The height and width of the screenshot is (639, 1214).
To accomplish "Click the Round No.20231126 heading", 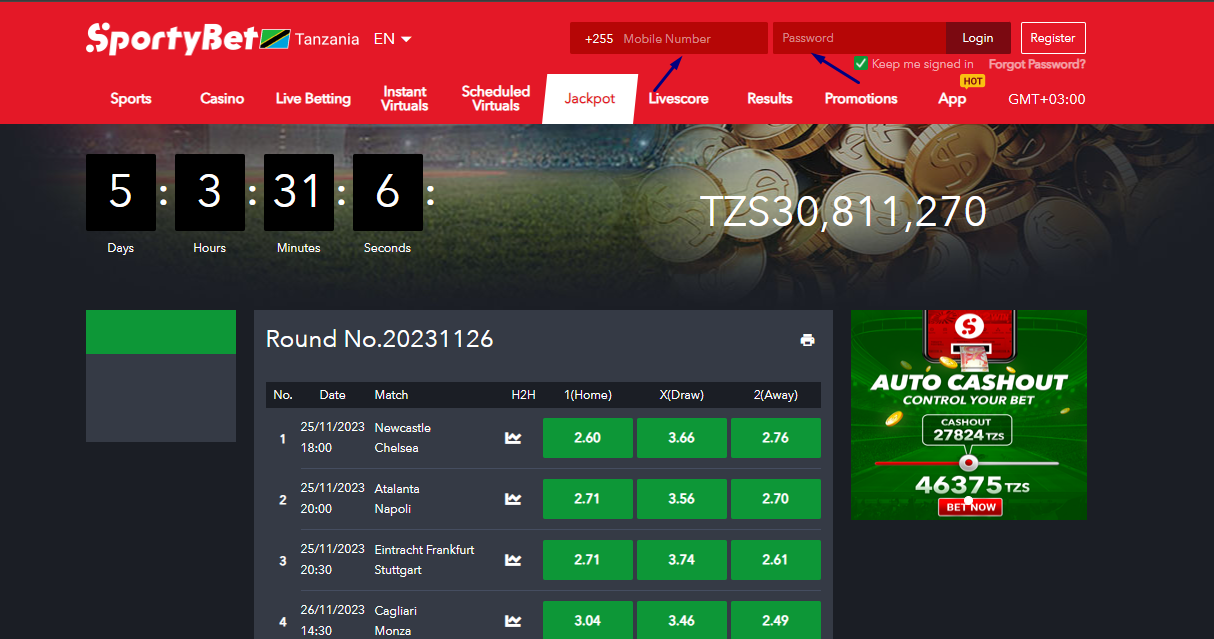I will pyautogui.click(x=380, y=339).
